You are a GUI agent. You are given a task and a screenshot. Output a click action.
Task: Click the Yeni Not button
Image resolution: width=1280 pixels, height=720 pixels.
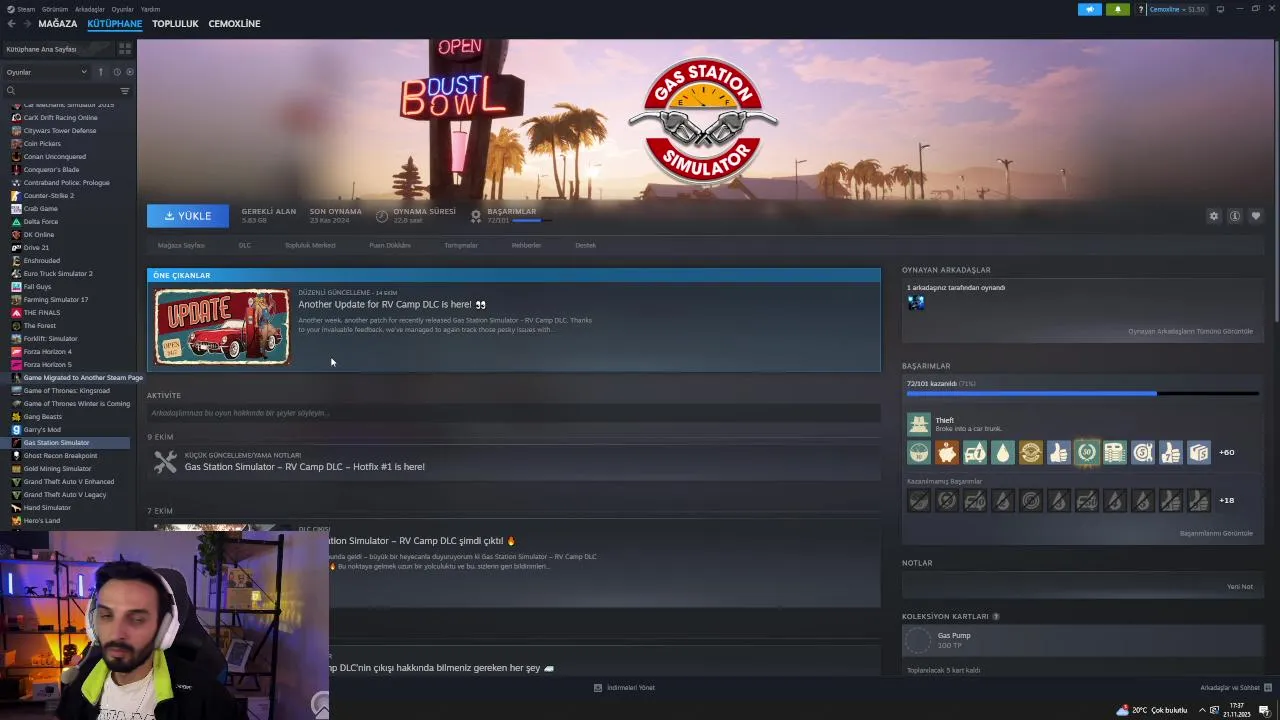1240,587
